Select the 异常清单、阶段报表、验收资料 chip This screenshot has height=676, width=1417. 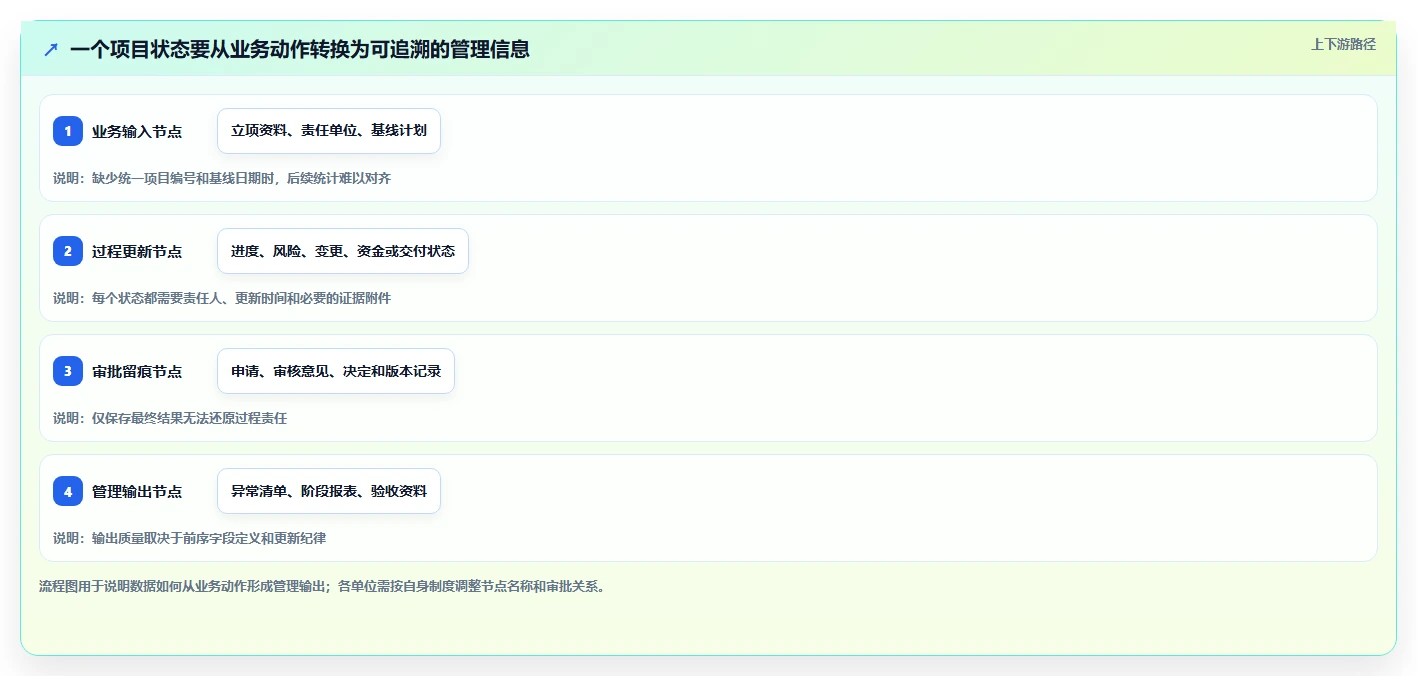tap(329, 491)
